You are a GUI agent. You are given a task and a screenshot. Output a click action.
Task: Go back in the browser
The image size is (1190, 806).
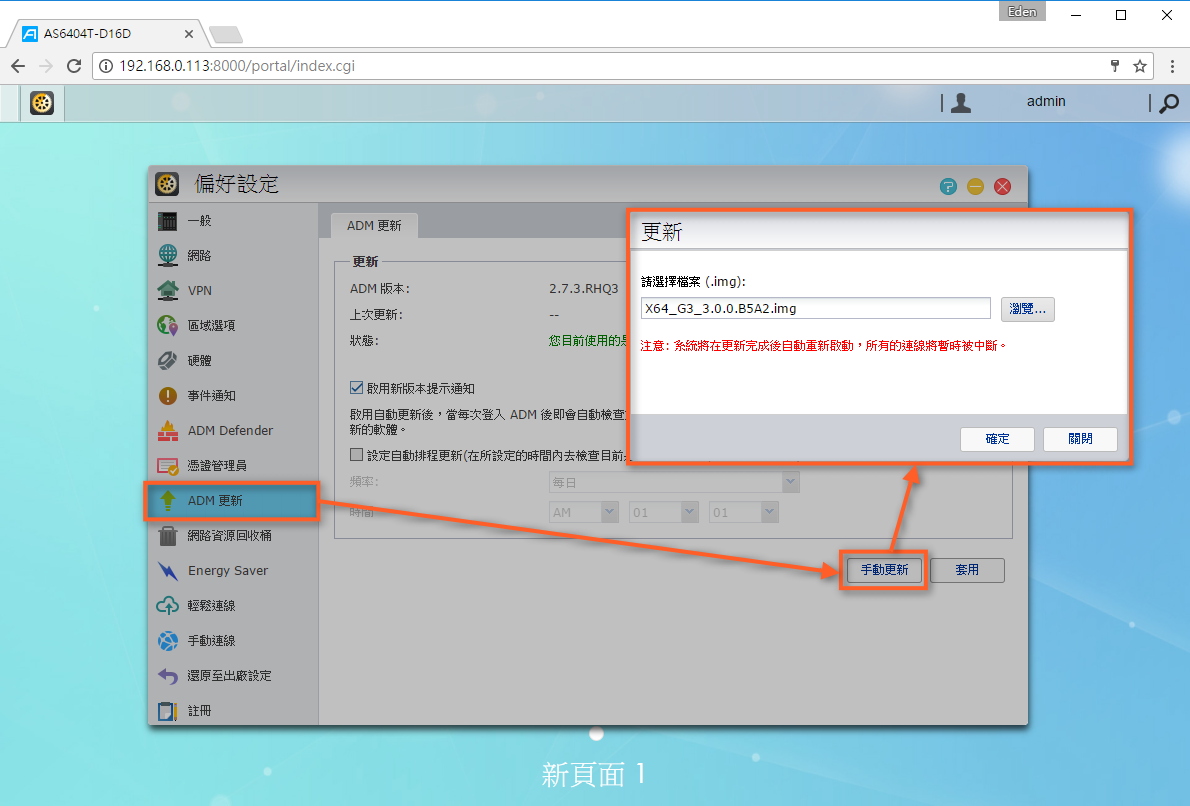click(x=18, y=66)
